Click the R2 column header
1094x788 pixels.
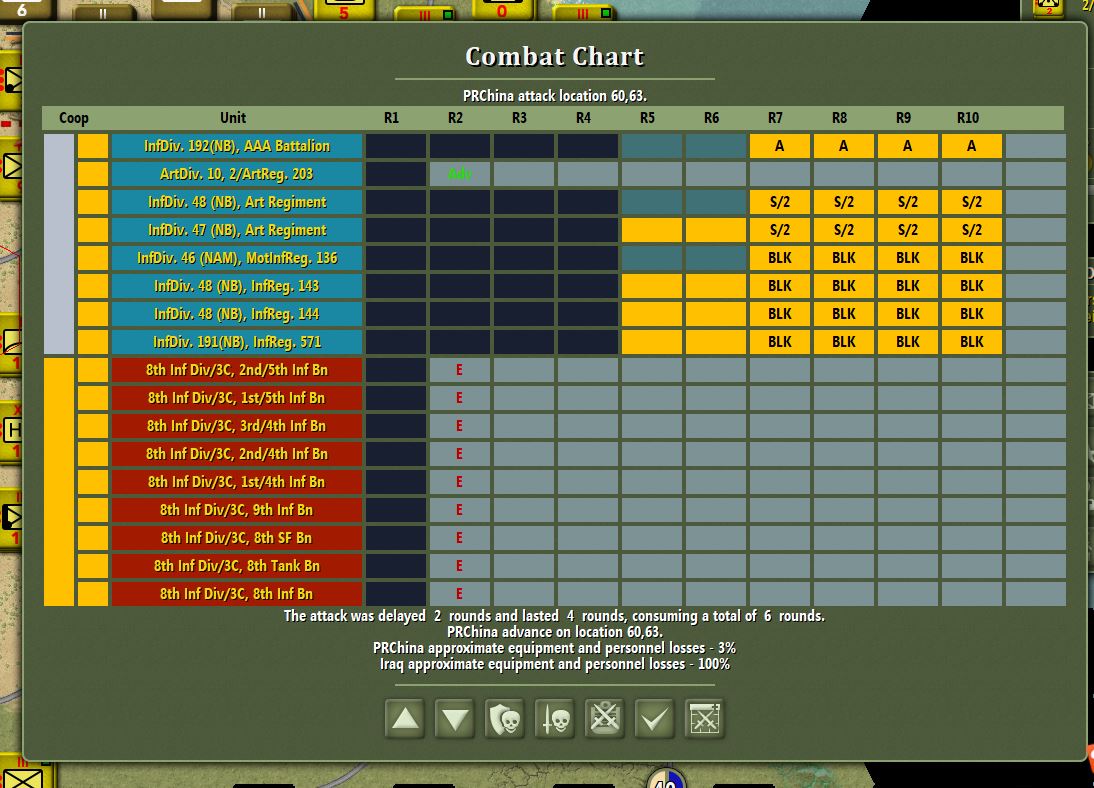456,118
